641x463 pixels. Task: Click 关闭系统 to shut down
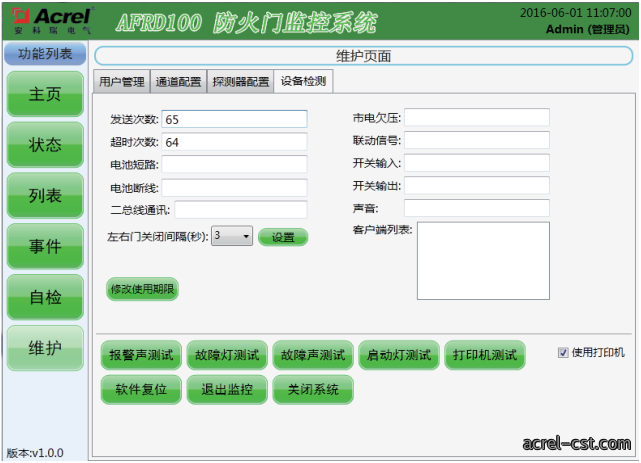coord(313,389)
